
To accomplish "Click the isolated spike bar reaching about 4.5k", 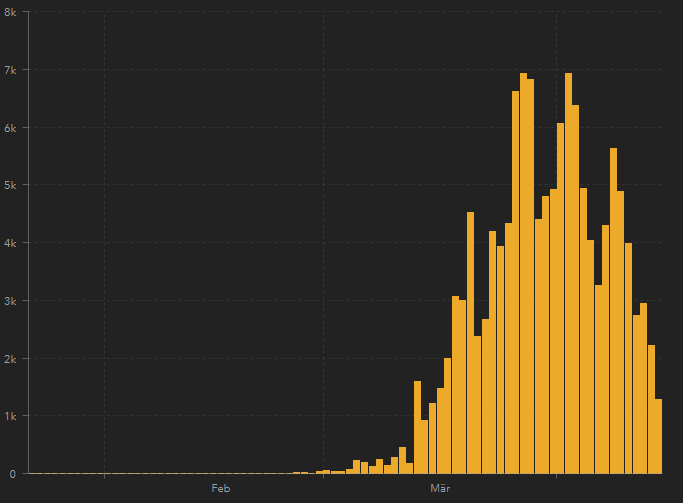I will tap(470, 343).
